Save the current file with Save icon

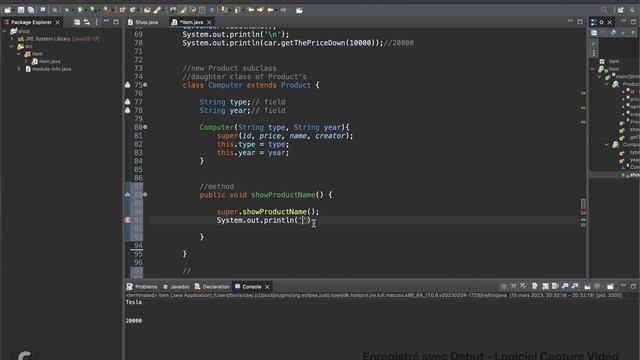tap(20, 10)
